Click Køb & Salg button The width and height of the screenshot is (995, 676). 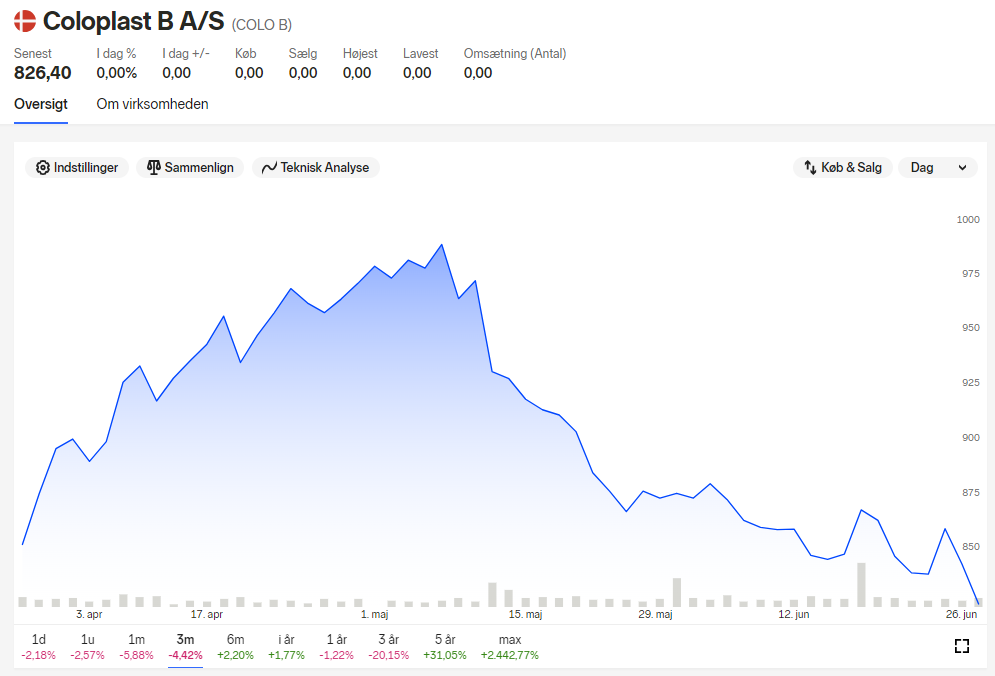tap(842, 168)
